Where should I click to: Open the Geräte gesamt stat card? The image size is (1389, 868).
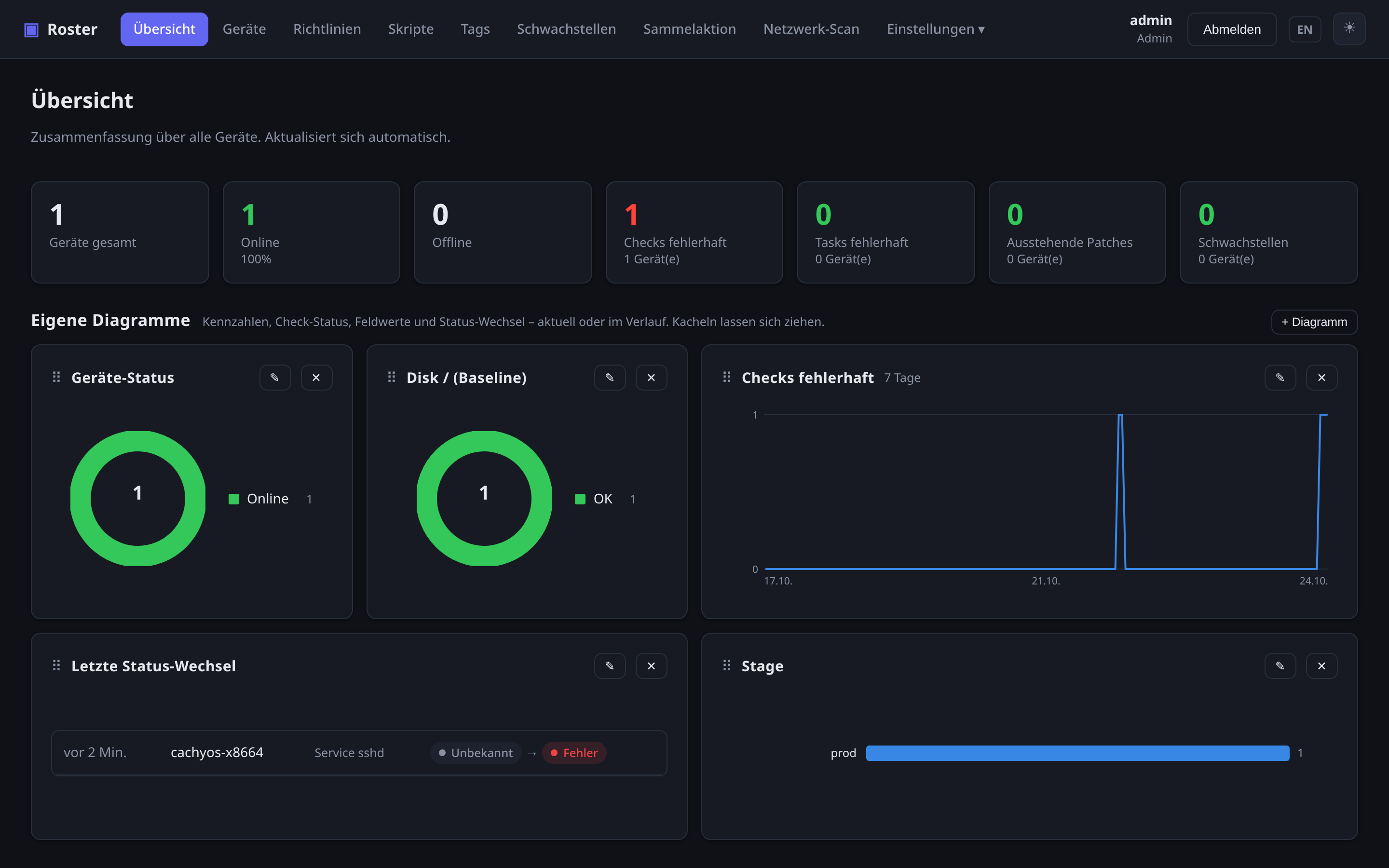[120, 232]
